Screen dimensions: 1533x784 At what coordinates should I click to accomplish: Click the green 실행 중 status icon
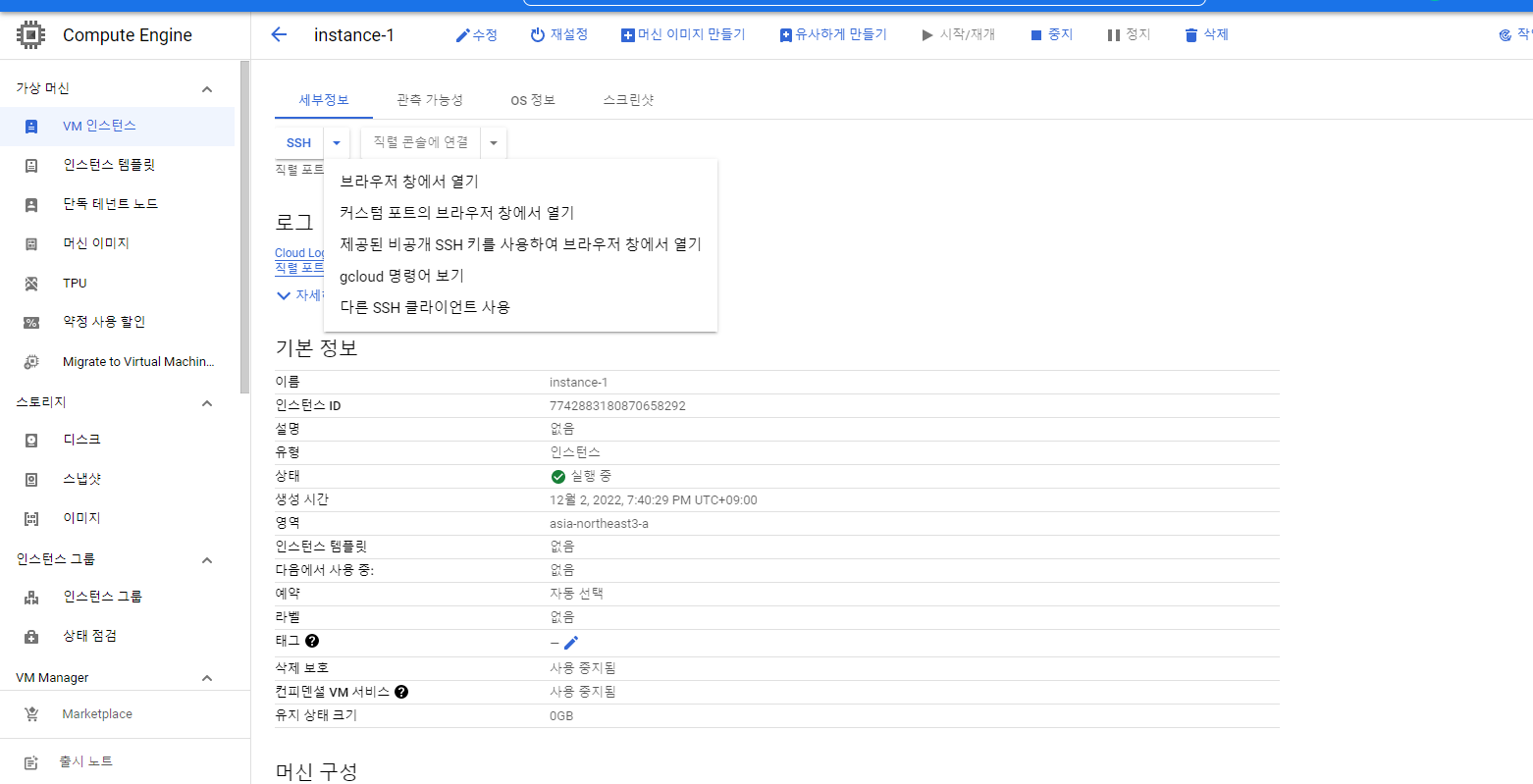558,476
